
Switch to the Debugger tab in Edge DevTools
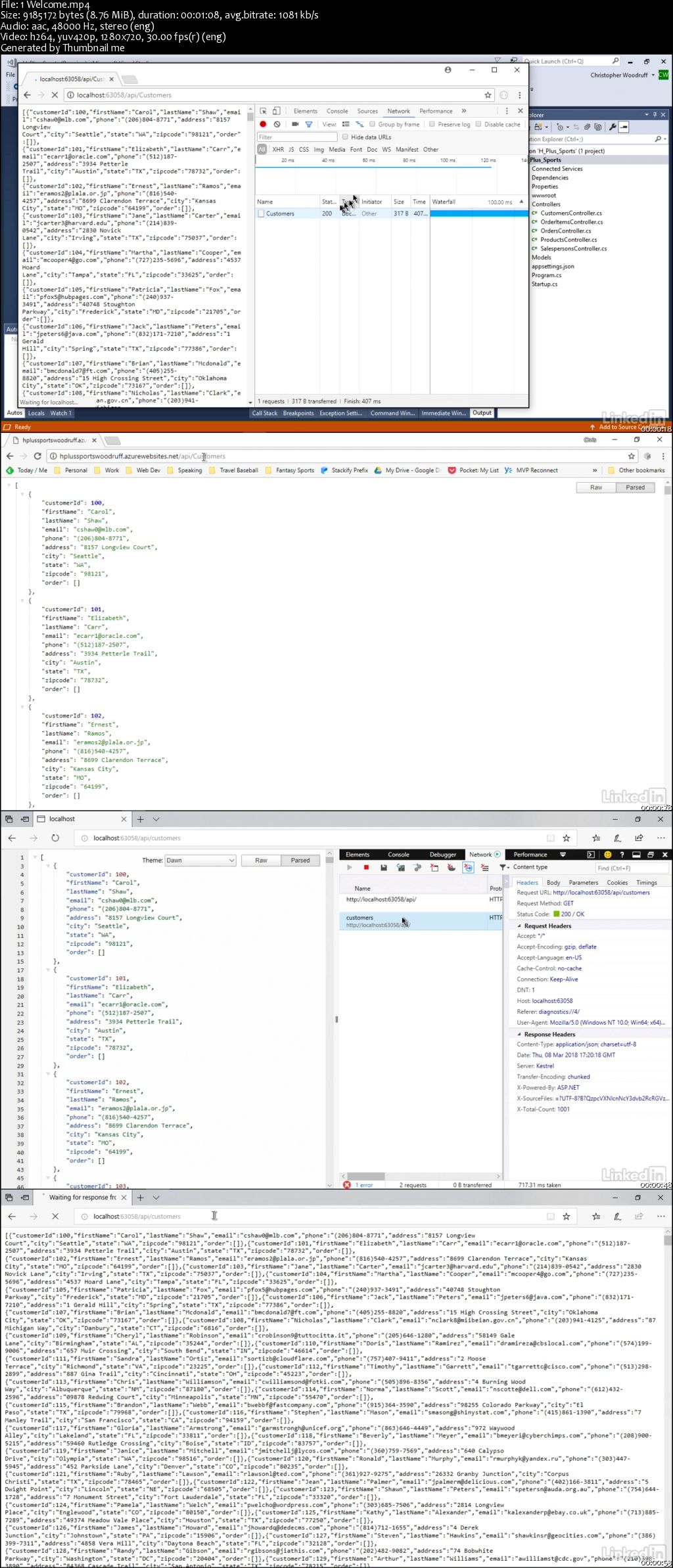(443, 855)
